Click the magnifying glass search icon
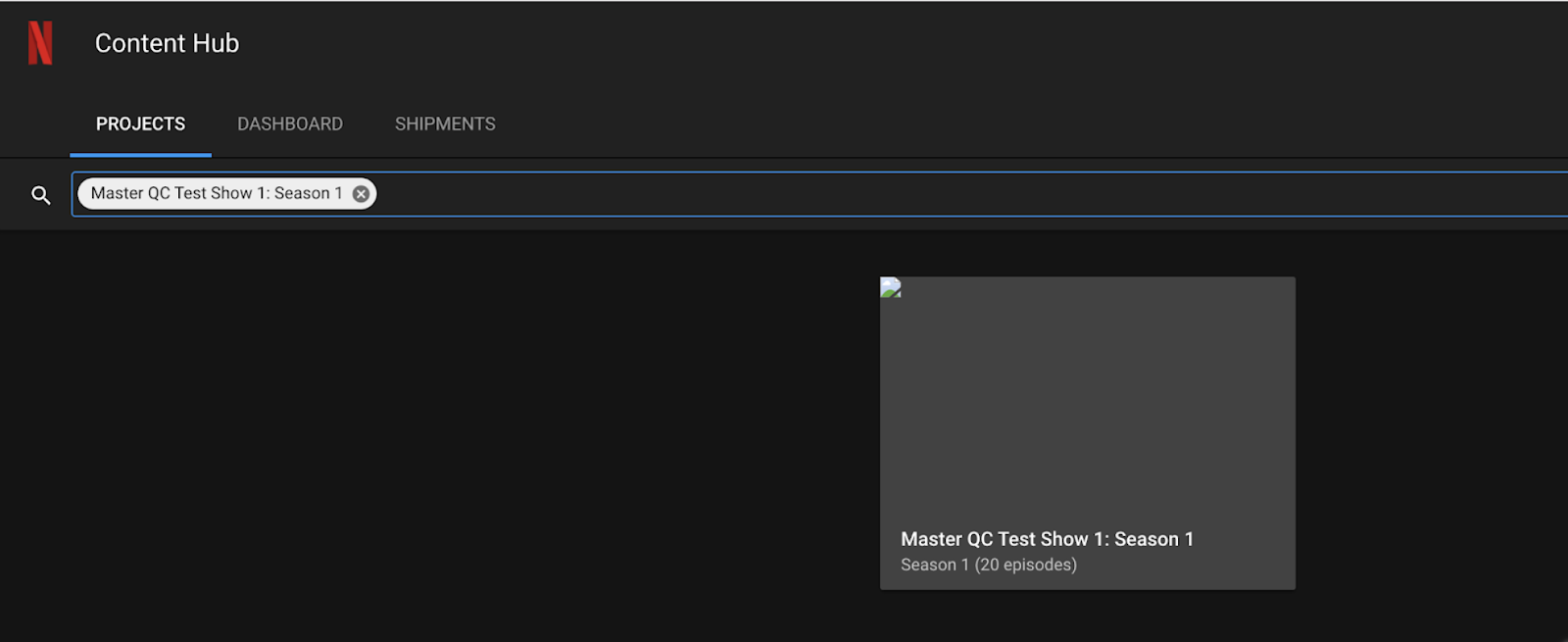This screenshot has width=1568, height=642. (x=40, y=195)
